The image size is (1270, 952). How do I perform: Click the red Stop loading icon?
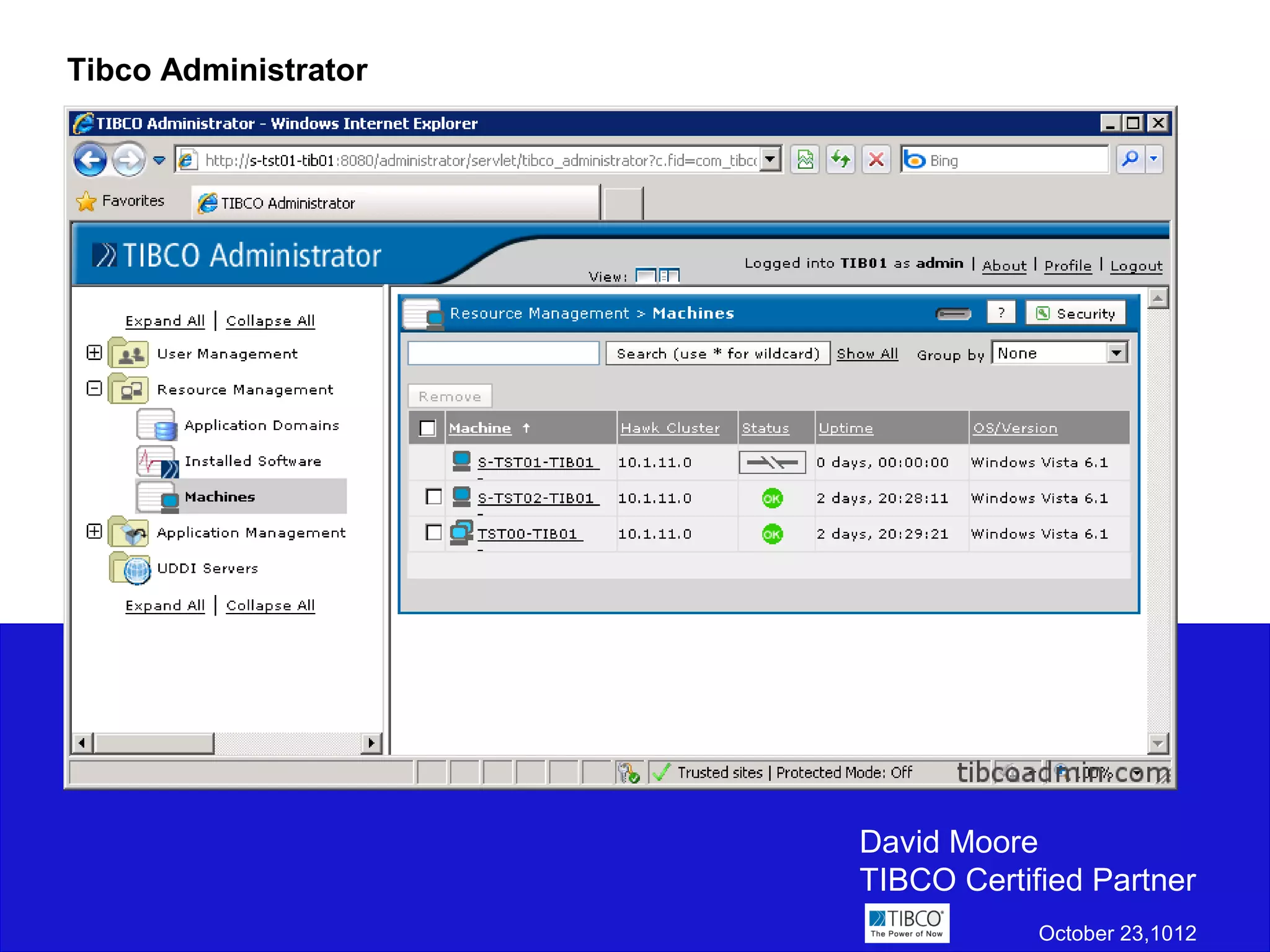(876, 160)
